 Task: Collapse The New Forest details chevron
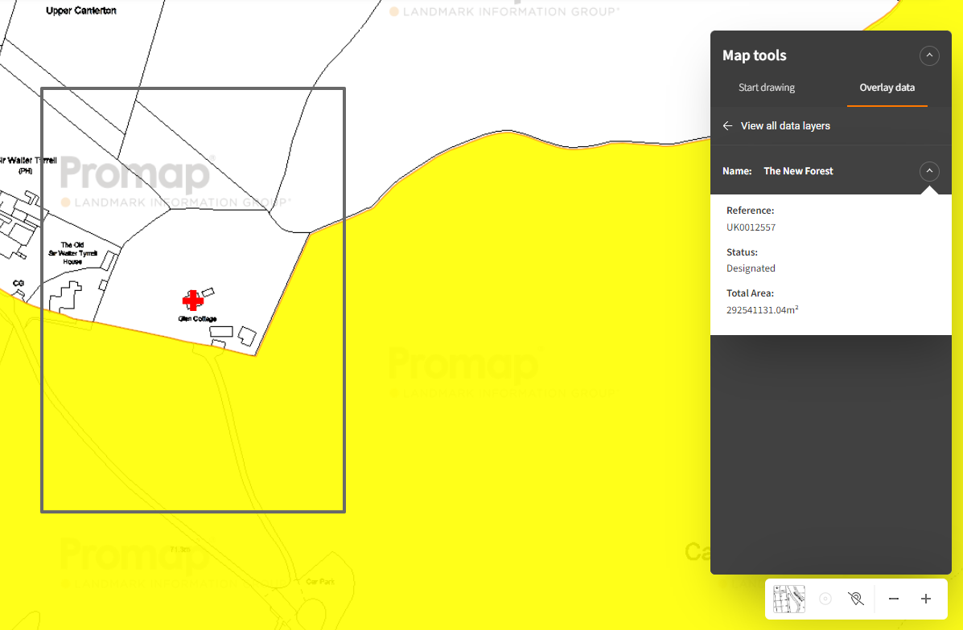click(929, 171)
